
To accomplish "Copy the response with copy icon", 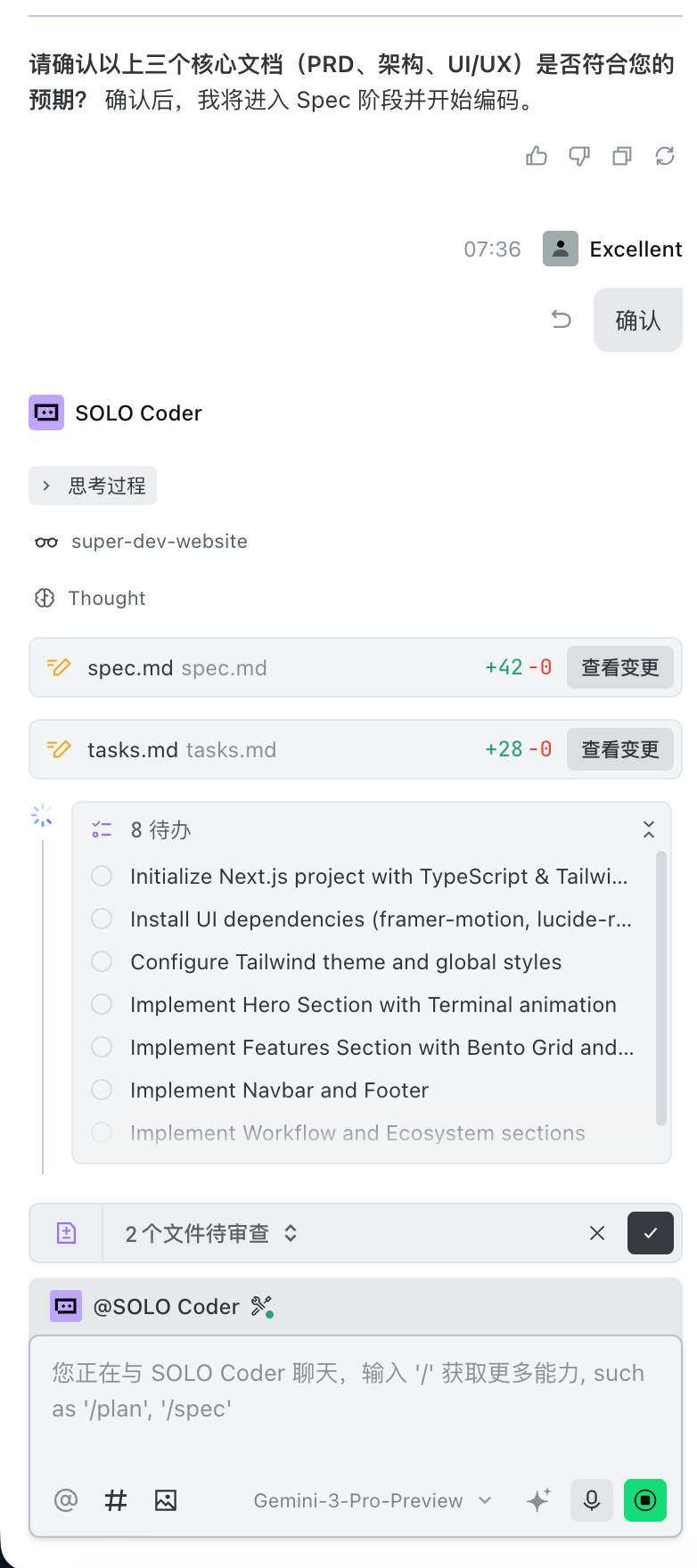I will pyautogui.click(x=622, y=157).
